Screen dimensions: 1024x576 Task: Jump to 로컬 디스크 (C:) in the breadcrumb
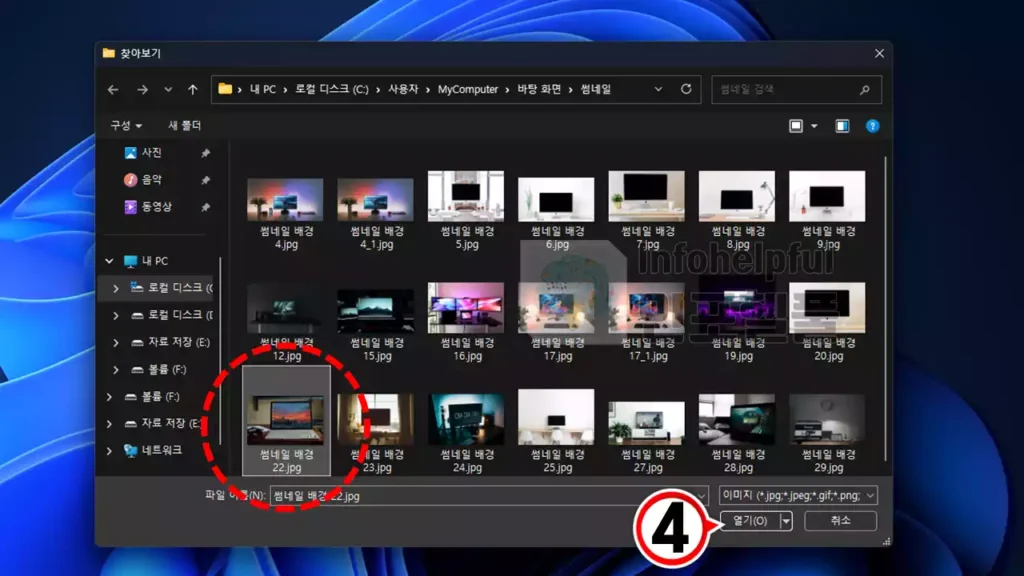point(332,89)
